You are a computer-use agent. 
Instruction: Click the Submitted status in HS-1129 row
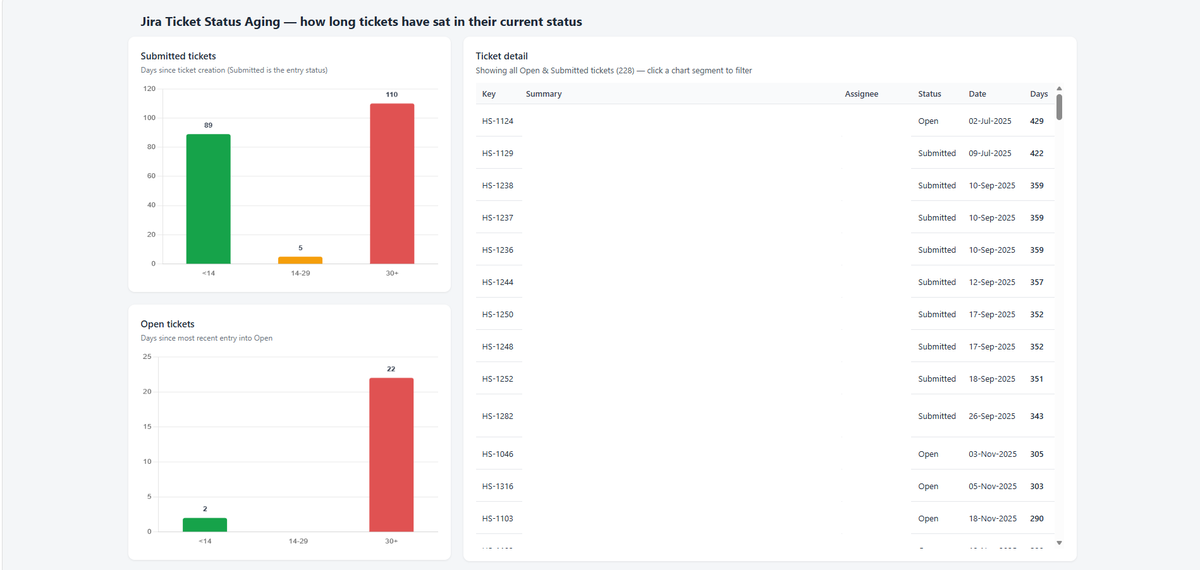(937, 153)
